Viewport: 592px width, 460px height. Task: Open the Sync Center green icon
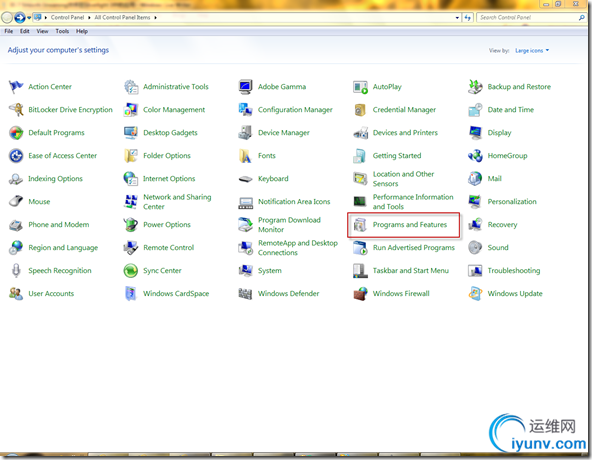tap(131, 271)
